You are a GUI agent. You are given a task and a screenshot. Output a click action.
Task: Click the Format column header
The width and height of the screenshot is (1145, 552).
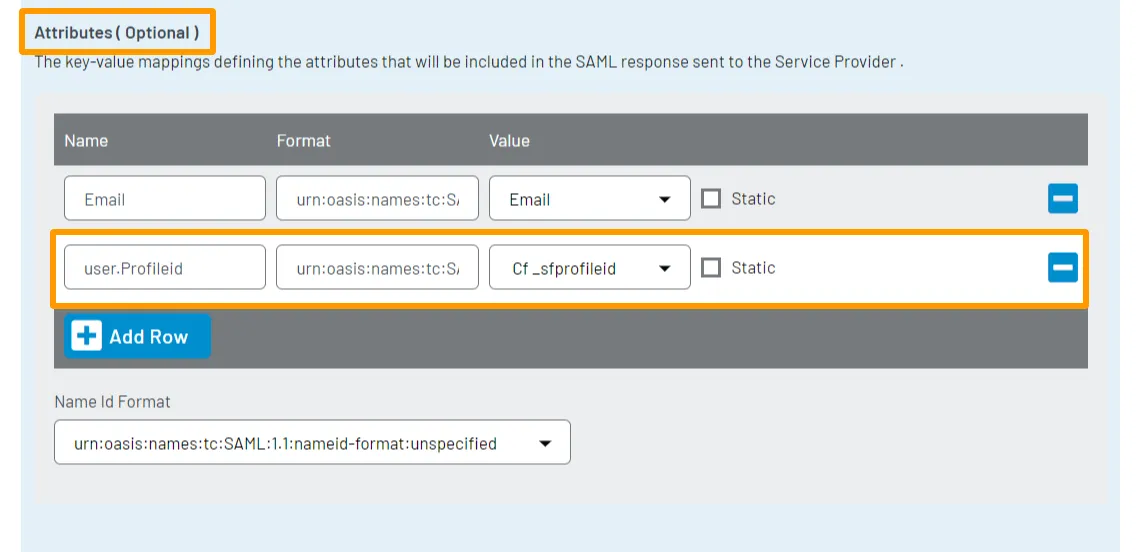click(x=303, y=140)
